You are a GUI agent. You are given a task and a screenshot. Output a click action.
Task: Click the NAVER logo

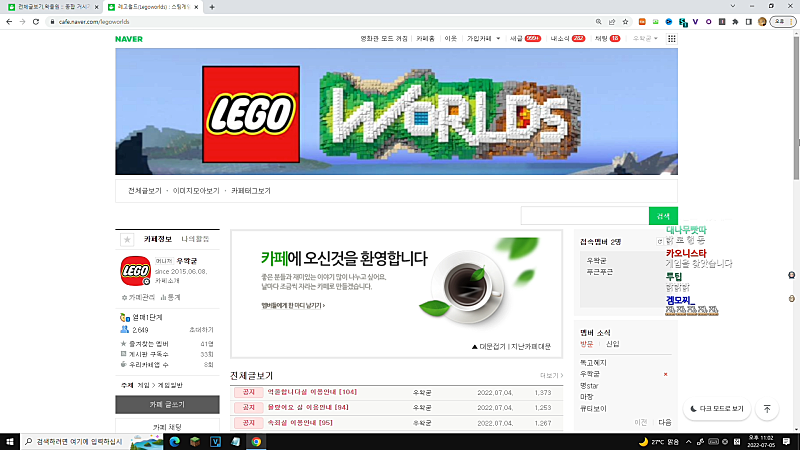pos(129,39)
